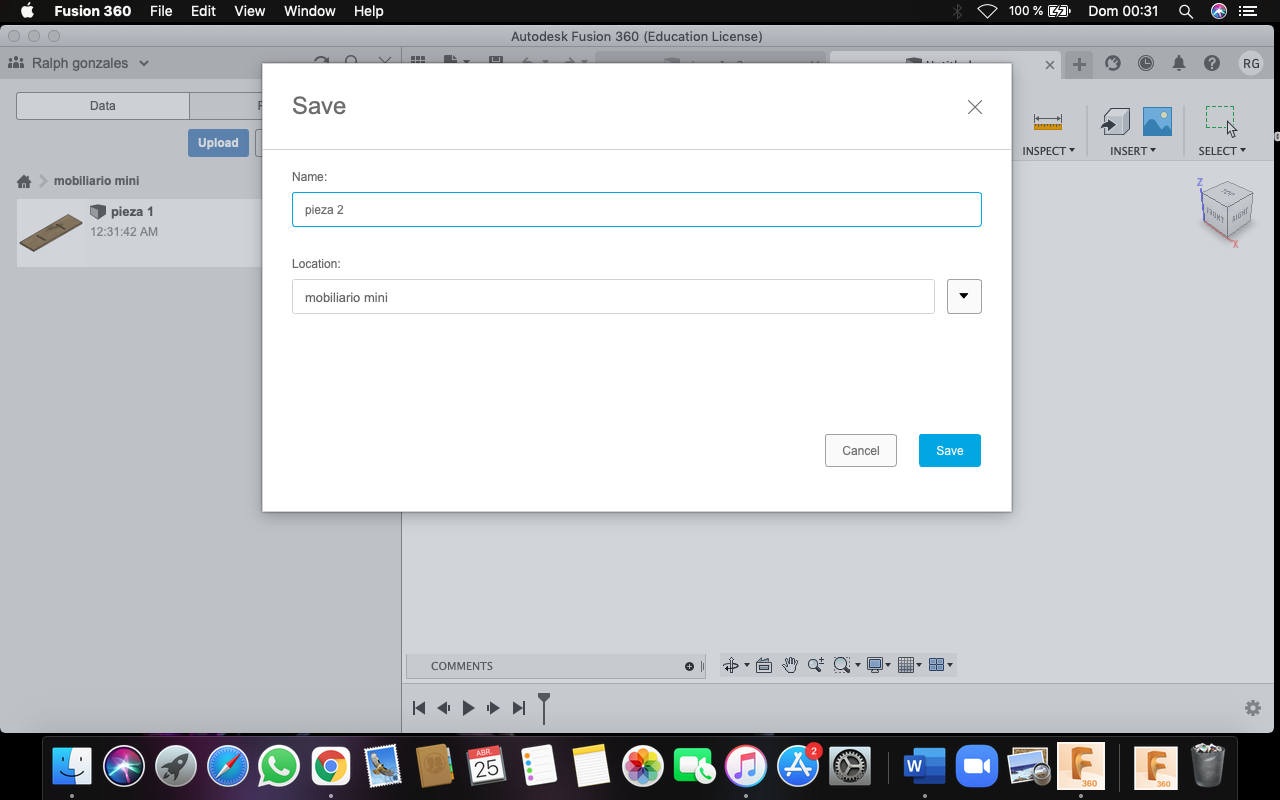Open the View menu
Viewport: 1280px width, 800px height.
pos(250,11)
